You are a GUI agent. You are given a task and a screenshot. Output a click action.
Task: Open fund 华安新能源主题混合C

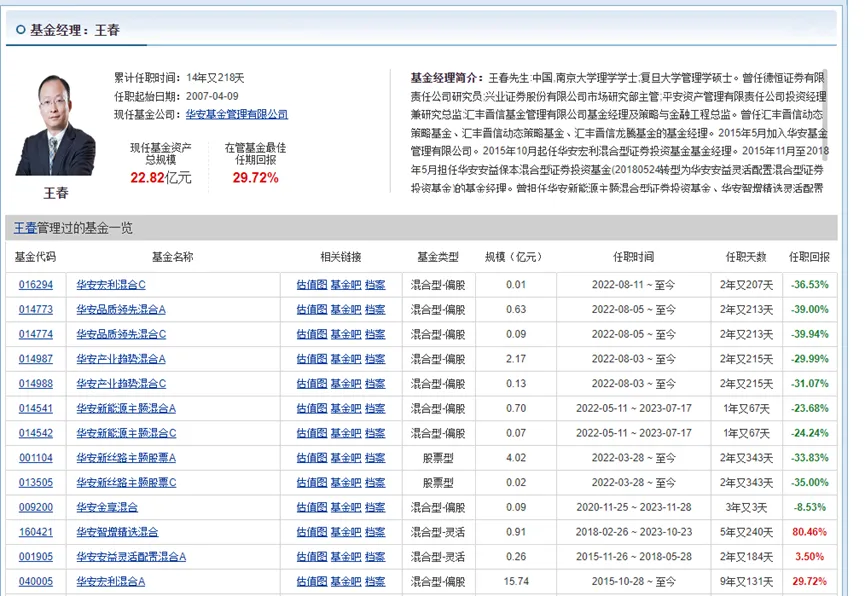pyautogui.click(x=126, y=433)
